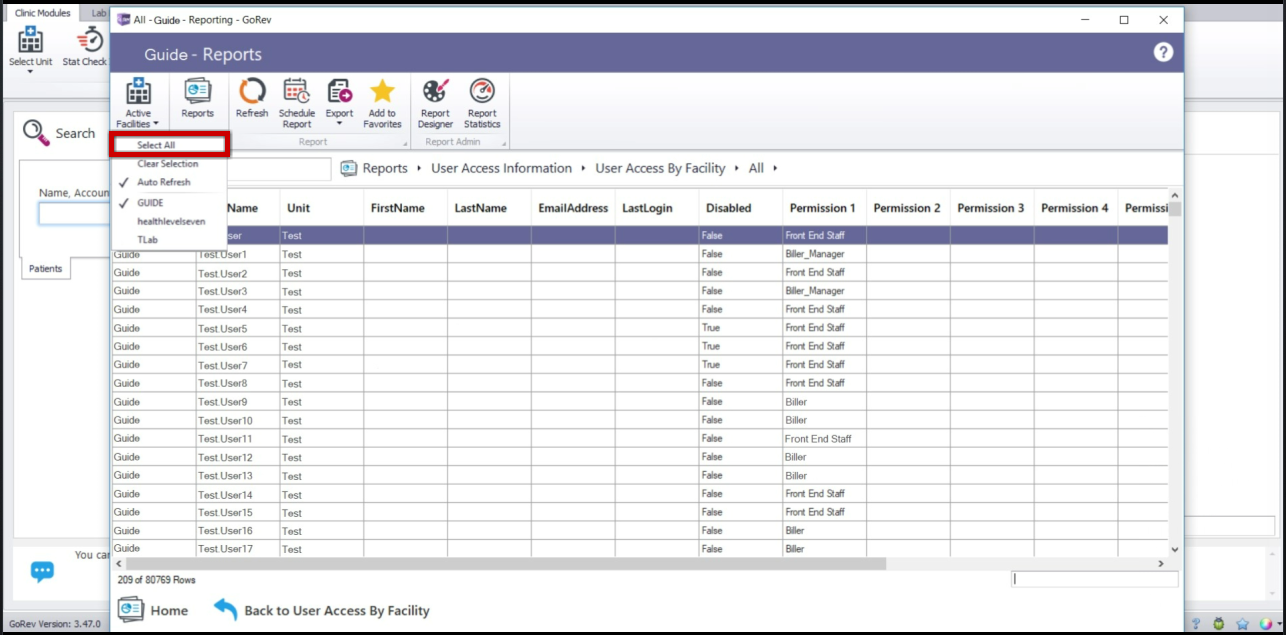Expand the Report Admin group launcher
1286x635 pixels.
pyautogui.click(x=503, y=143)
